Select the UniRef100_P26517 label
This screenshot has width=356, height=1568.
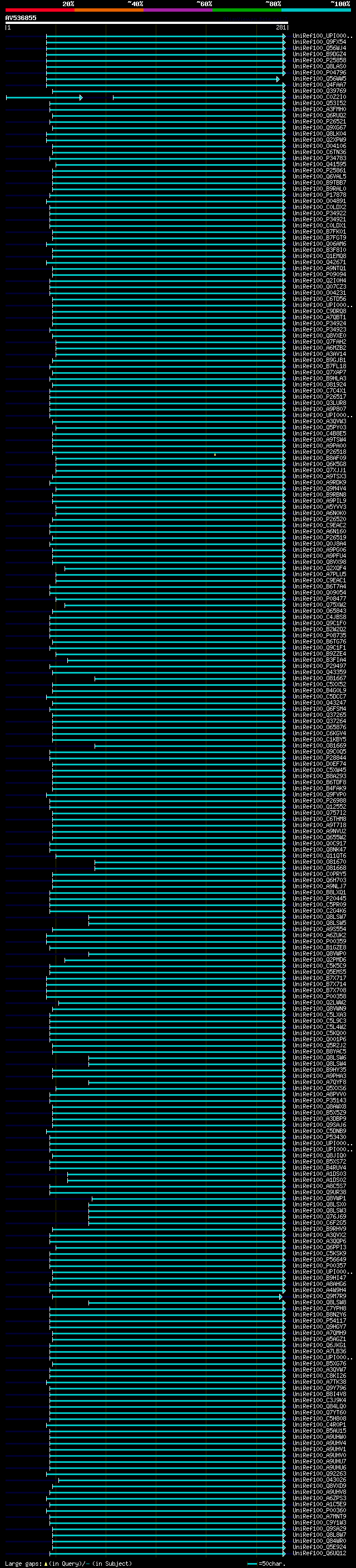[x=319, y=397]
